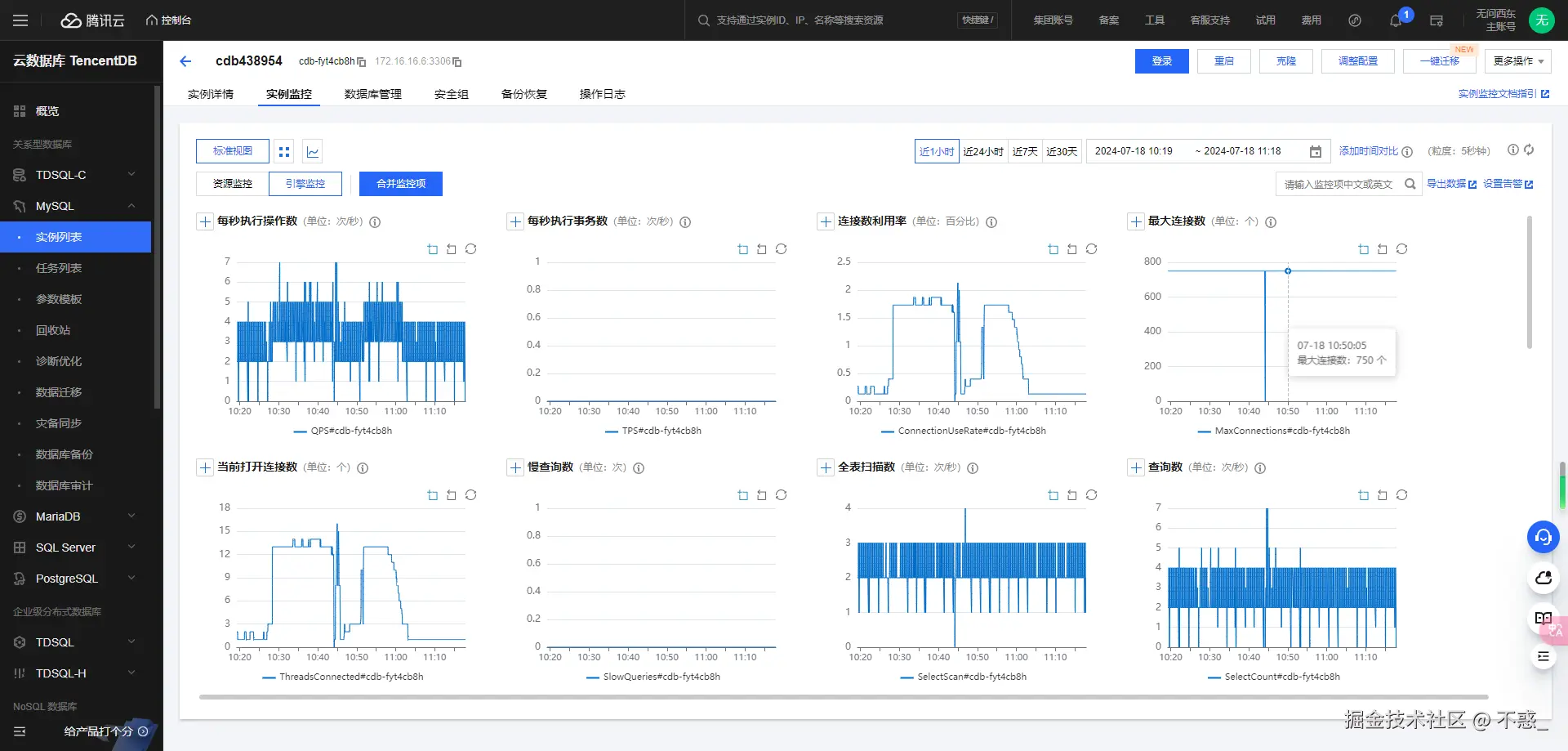Screen dimensions: 1568x751
Task: Expand the 当前打开连接数 chart with its plus button
Action: [x=205, y=467]
